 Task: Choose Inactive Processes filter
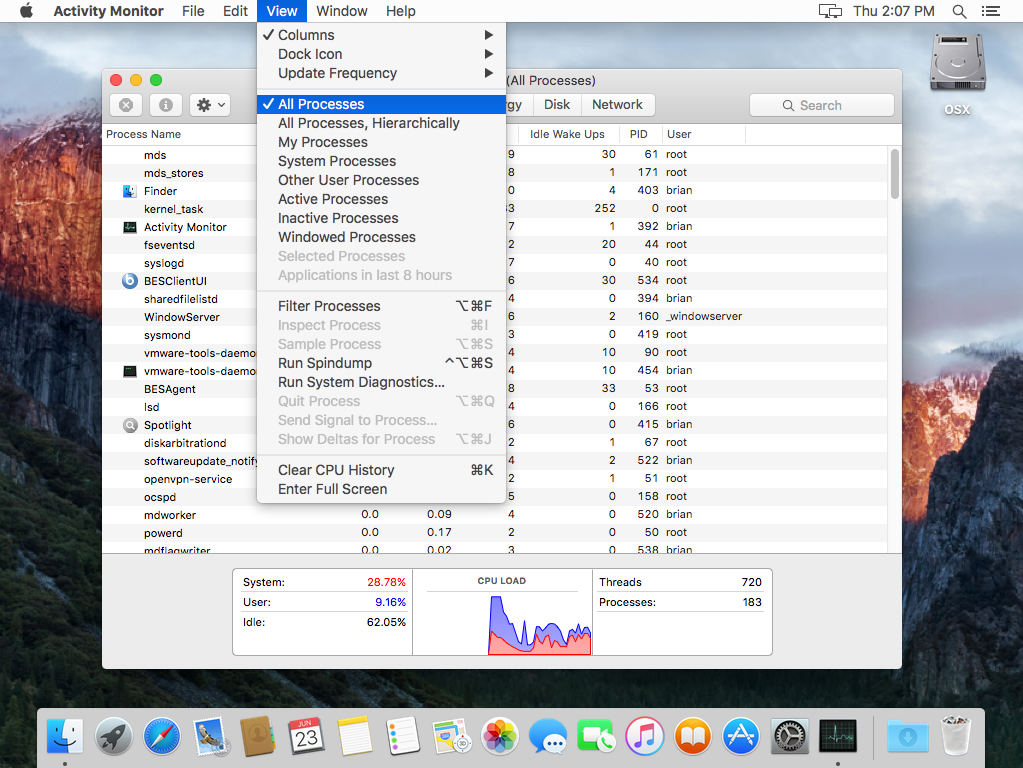pos(382,218)
